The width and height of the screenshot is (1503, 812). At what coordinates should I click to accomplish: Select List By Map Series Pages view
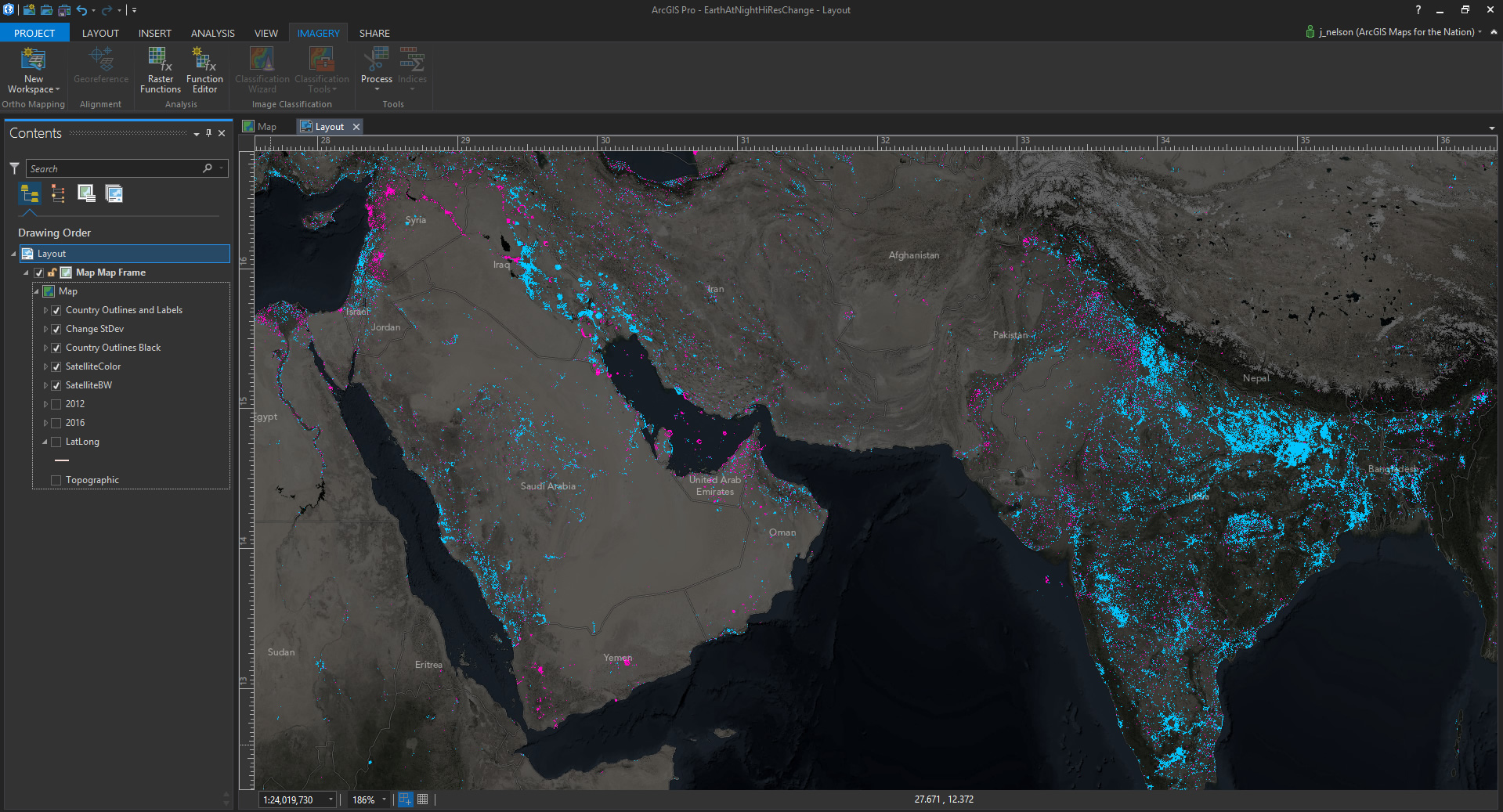tap(114, 193)
